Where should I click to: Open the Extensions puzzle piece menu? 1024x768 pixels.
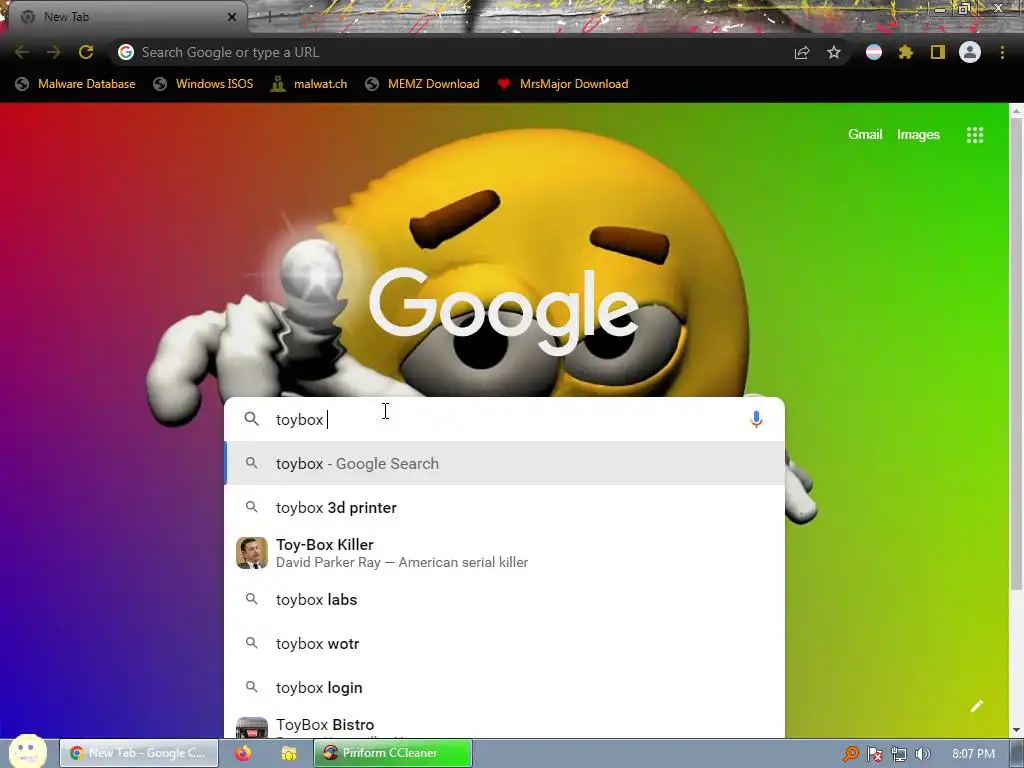pyautogui.click(x=906, y=52)
